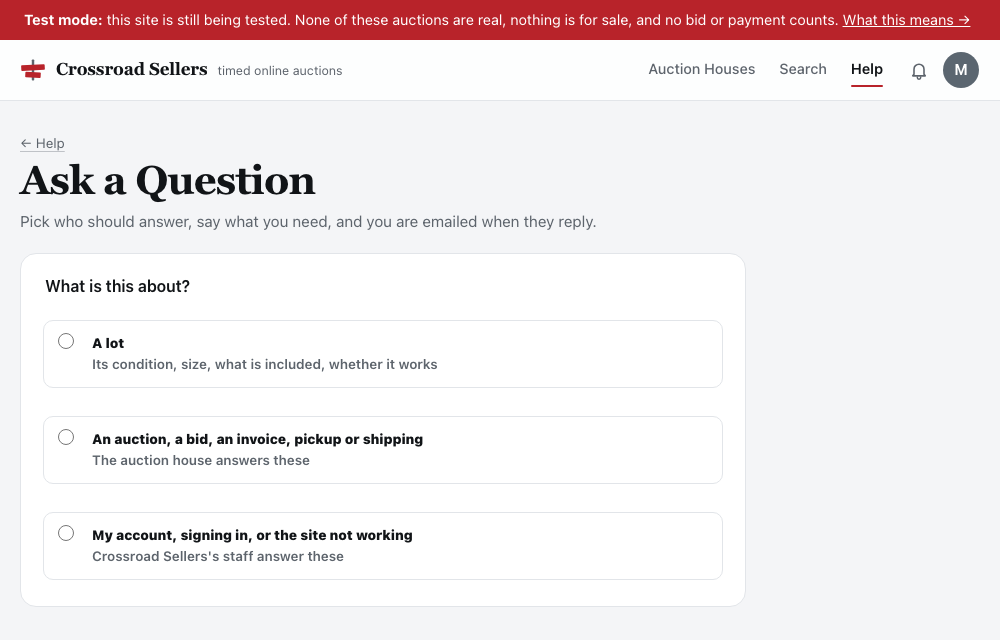Go to Auction Houses
The width and height of the screenshot is (1000, 640).
[702, 69]
